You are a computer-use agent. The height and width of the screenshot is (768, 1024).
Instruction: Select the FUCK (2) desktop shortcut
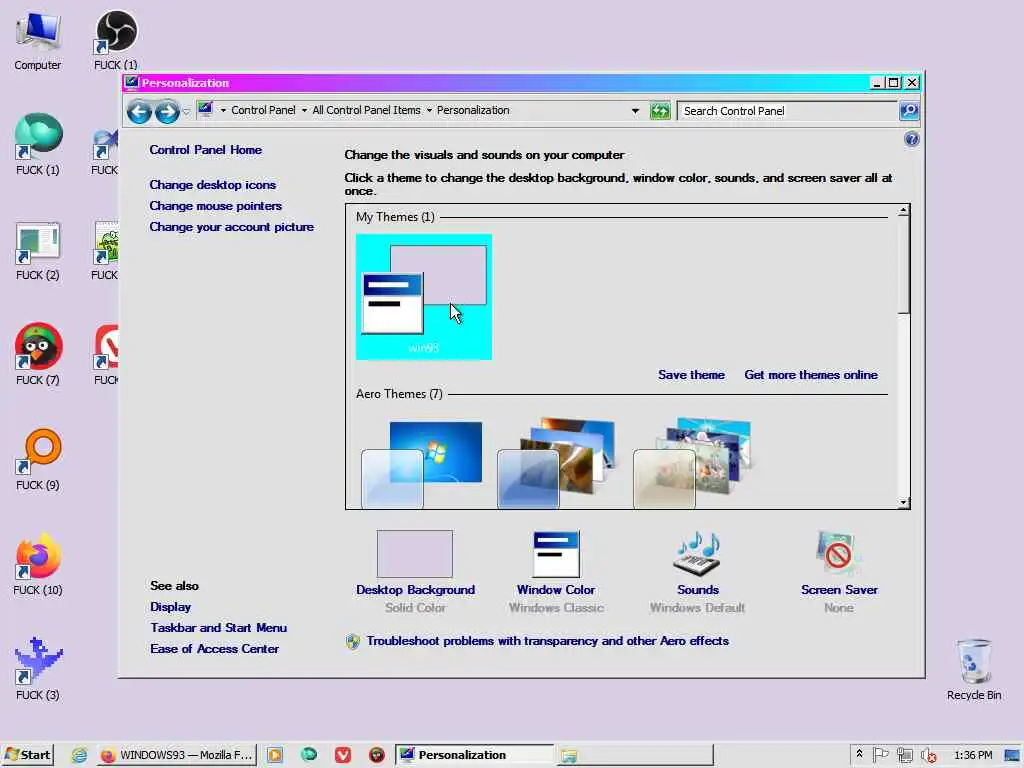pos(38,251)
